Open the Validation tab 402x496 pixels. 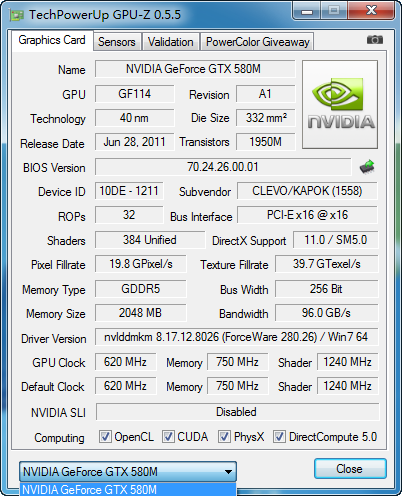coord(171,42)
